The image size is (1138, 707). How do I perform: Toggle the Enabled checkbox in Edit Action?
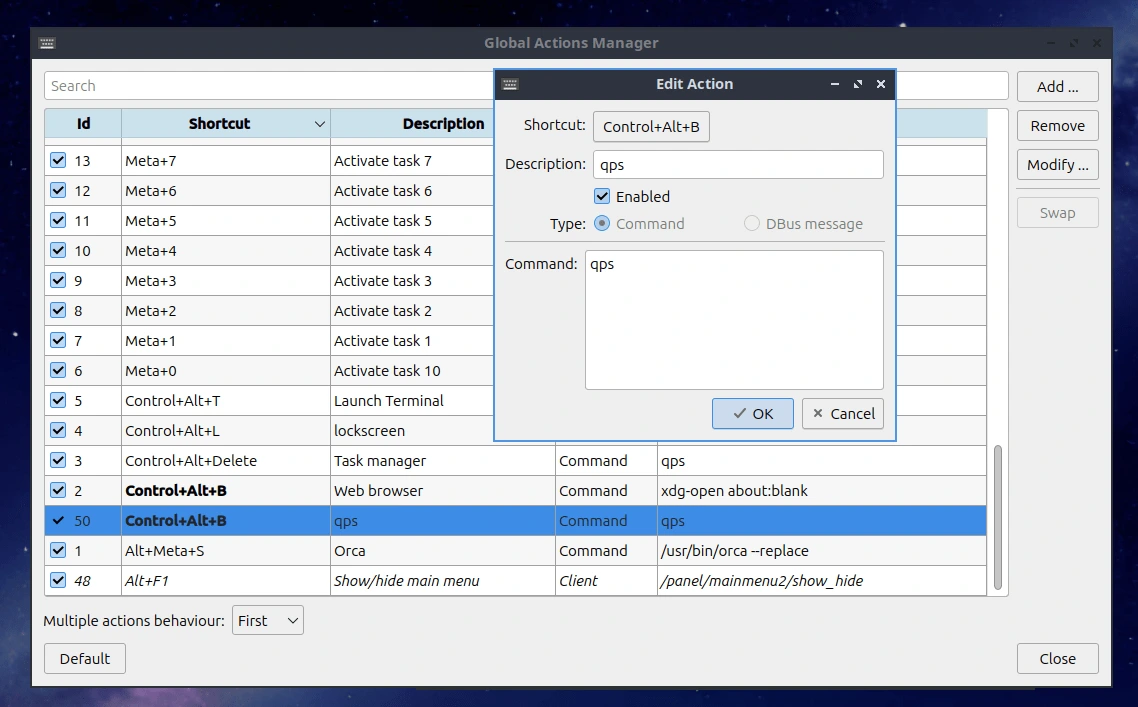[602, 196]
